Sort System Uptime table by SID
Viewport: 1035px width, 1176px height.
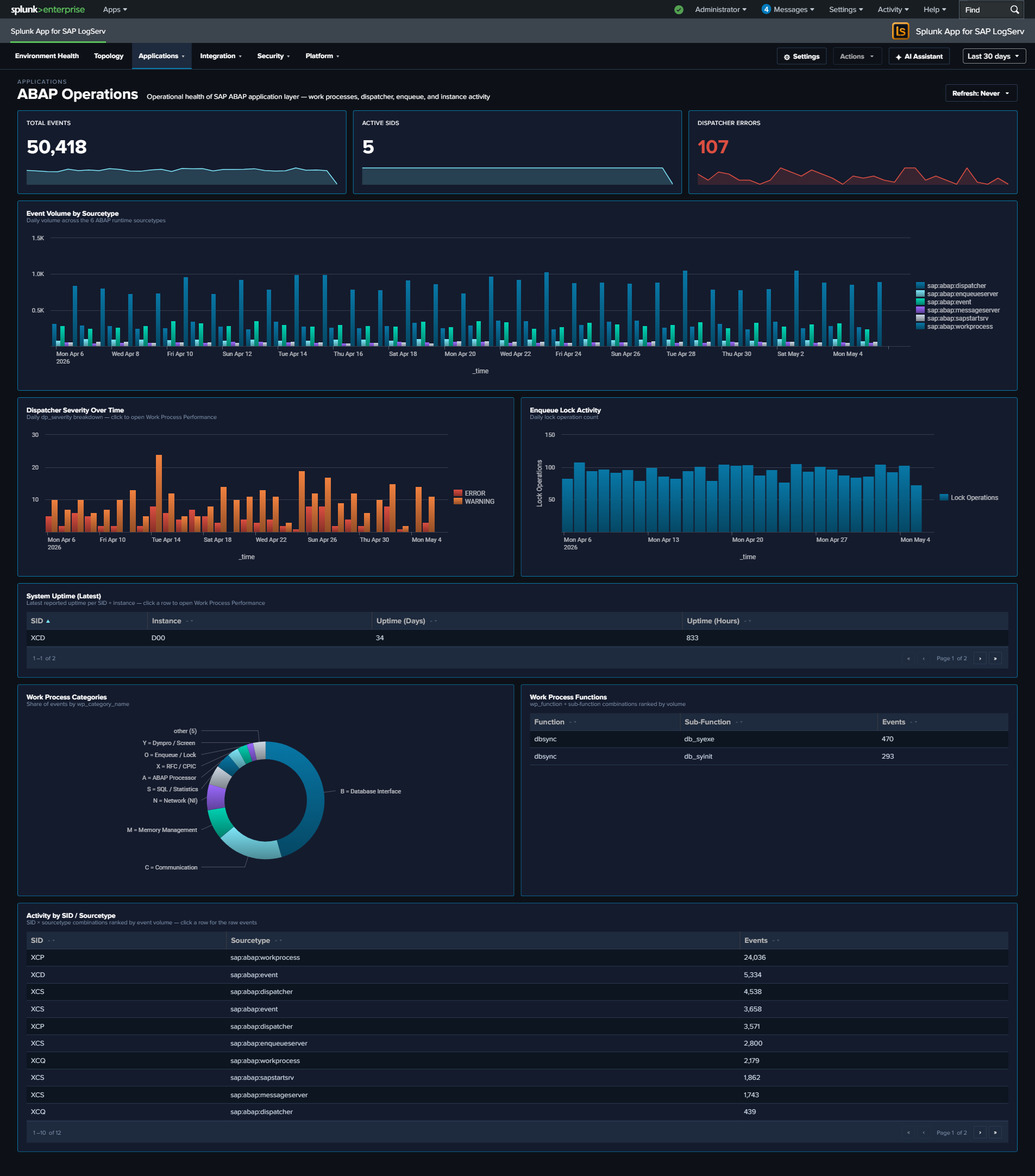tap(40, 621)
